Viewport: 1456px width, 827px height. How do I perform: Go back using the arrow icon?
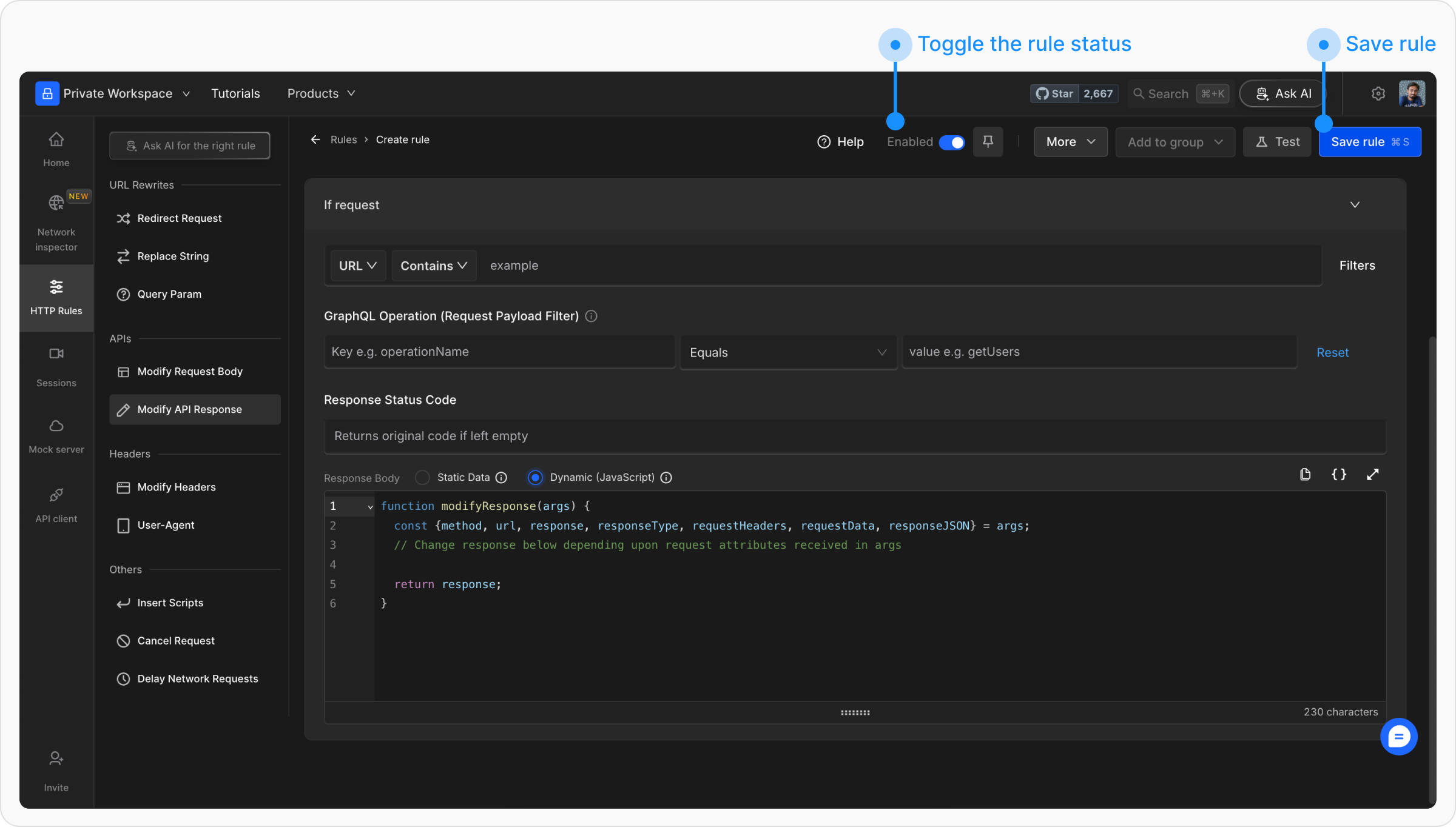[315, 139]
